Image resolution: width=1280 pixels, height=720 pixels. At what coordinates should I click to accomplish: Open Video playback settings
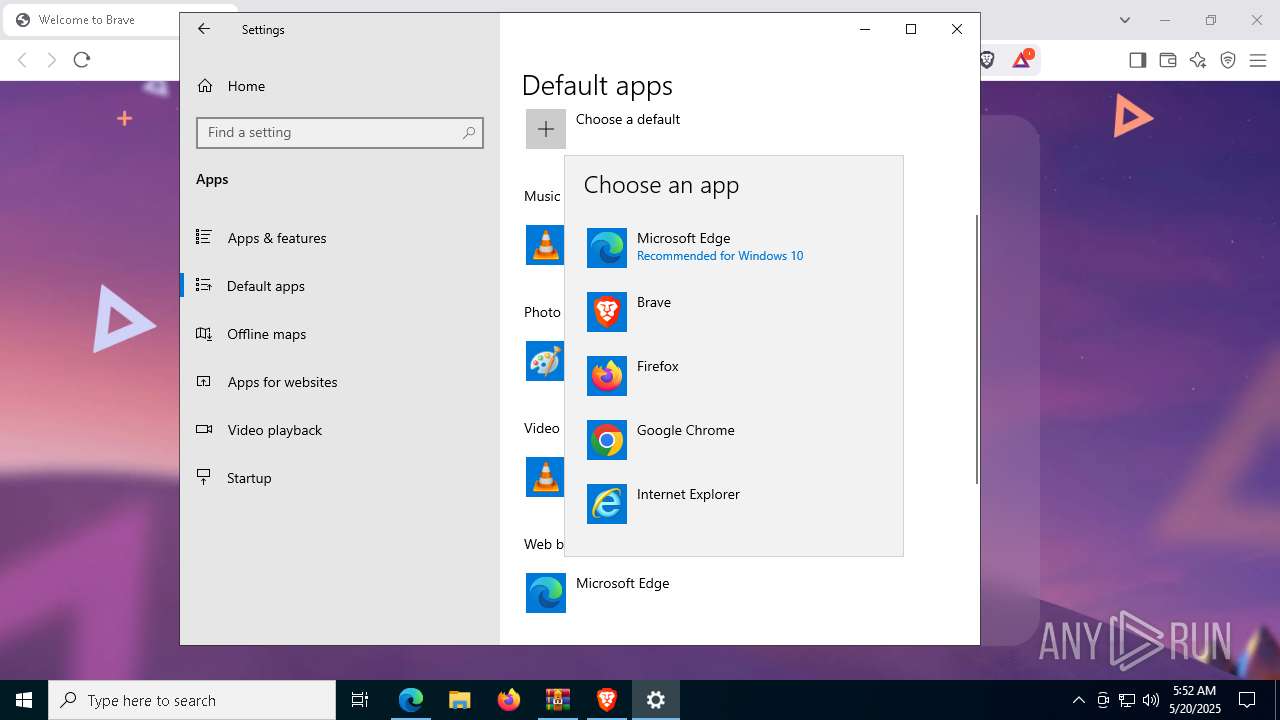(340, 430)
